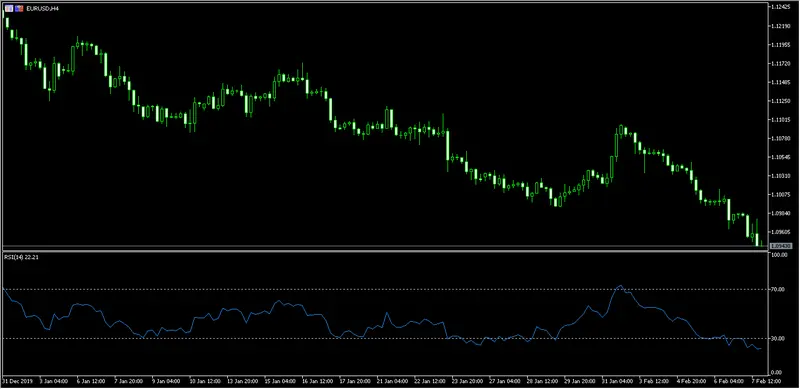This screenshot has width=800, height=389.
Task: Click the 1.10075 price scale label
Action: (780, 194)
